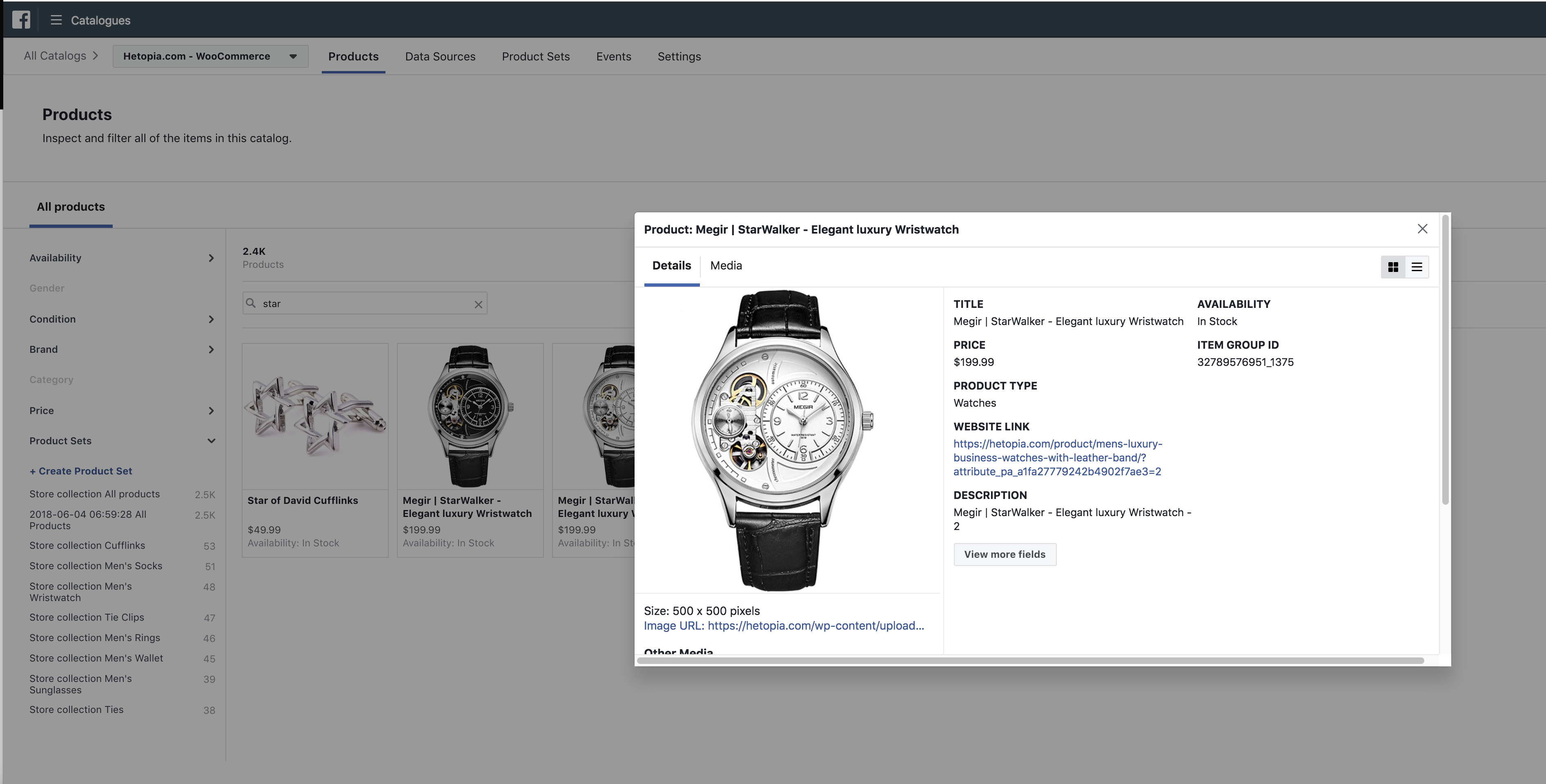Image resolution: width=1546 pixels, height=784 pixels.
Task: Select Store collection Ties set
Action: tap(76, 710)
